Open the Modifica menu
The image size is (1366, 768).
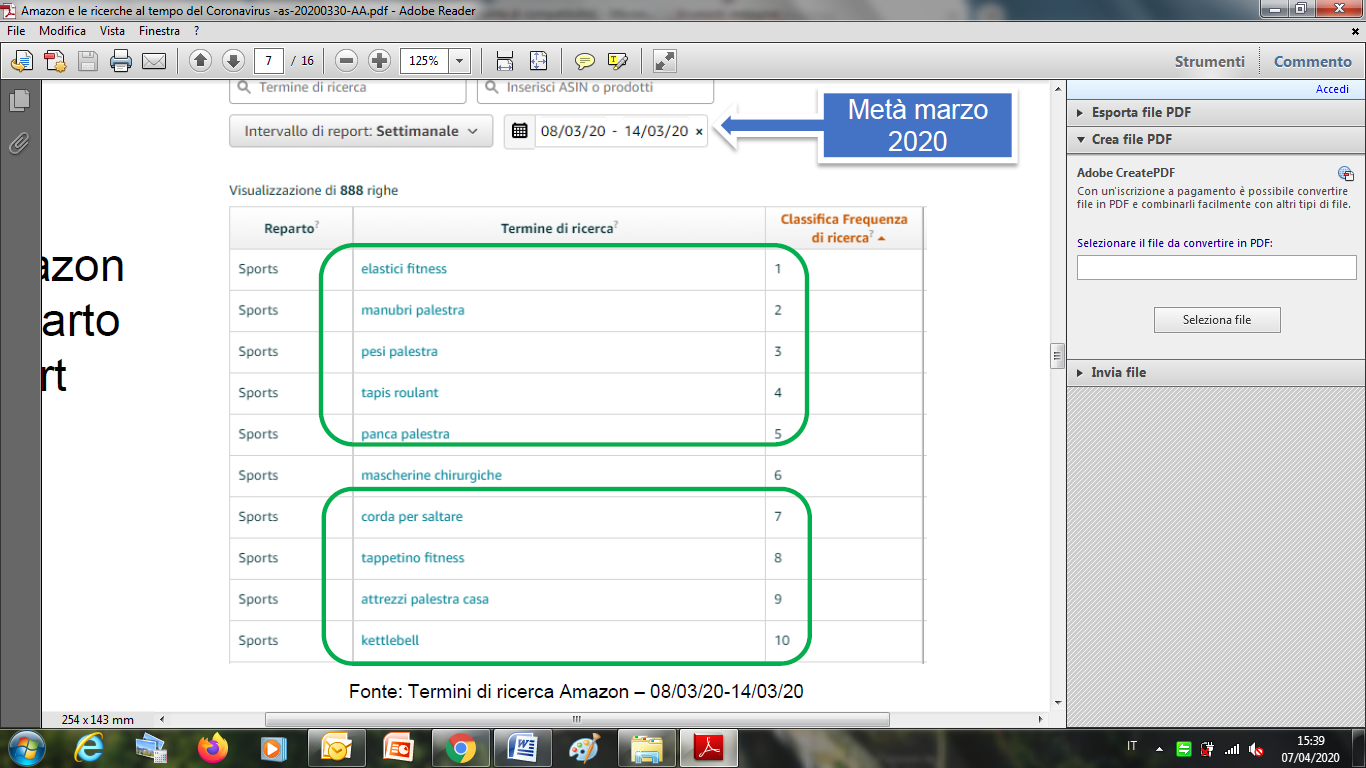(62, 31)
